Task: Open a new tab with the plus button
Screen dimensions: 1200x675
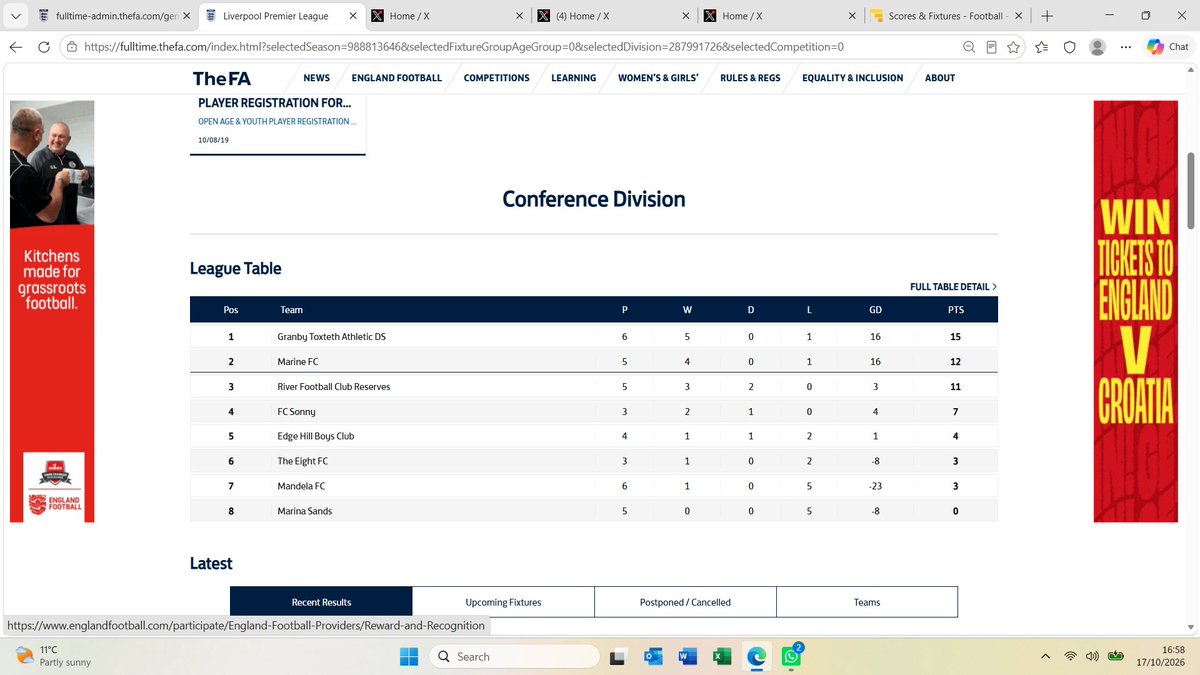Action: (1046, 16)
